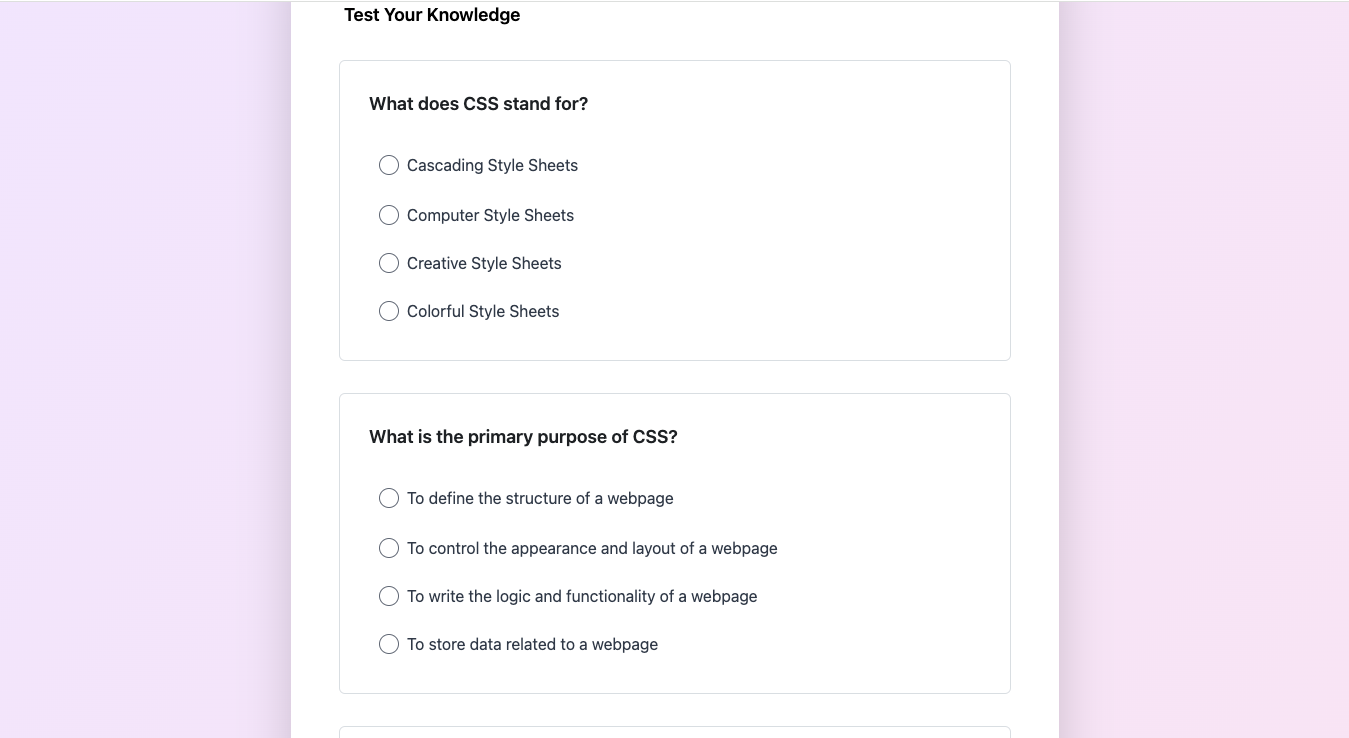Click the 'Creative Style Sheets' answer label text

(484, 263)
